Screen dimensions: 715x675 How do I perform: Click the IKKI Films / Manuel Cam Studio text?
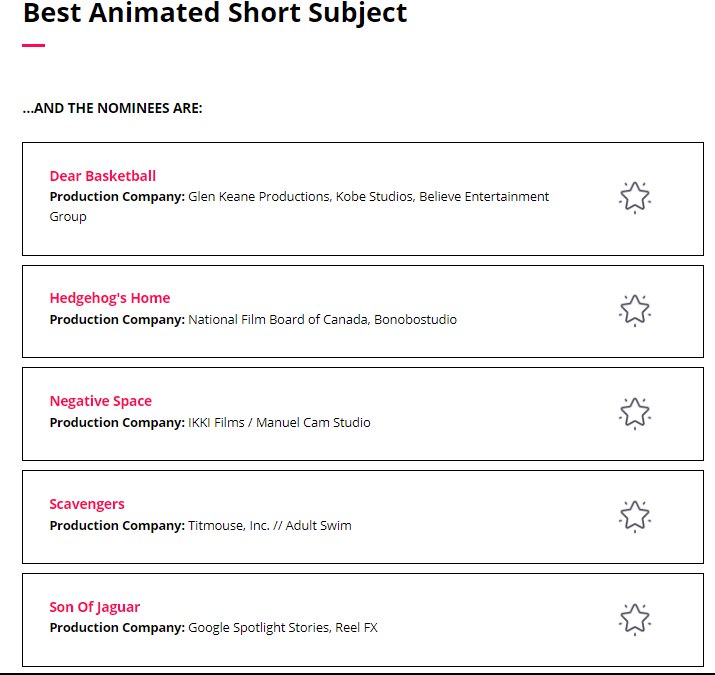pyautogui.click(x=279, y=423)
